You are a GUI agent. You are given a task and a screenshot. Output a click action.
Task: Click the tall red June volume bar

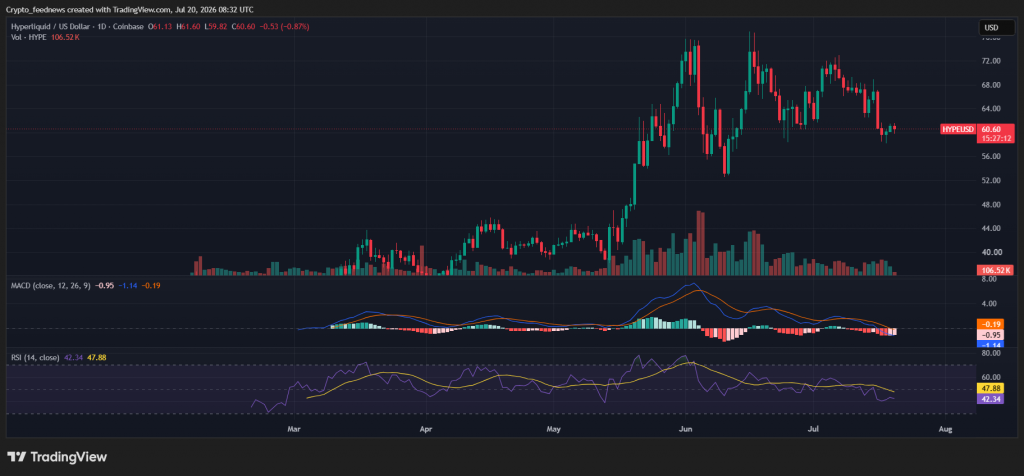(701, 243)
